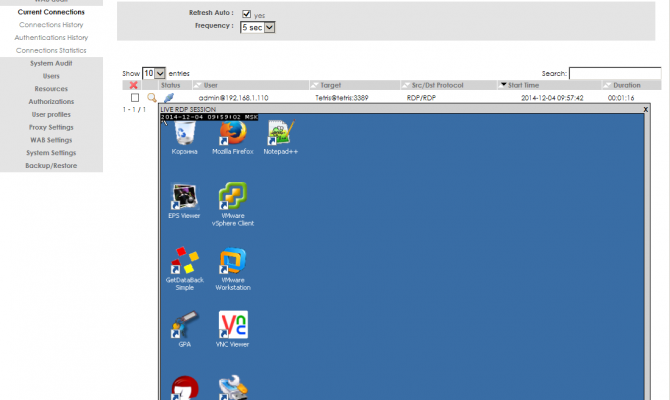
Task: Go to the Users menu item
Action: tap(51, 76)
